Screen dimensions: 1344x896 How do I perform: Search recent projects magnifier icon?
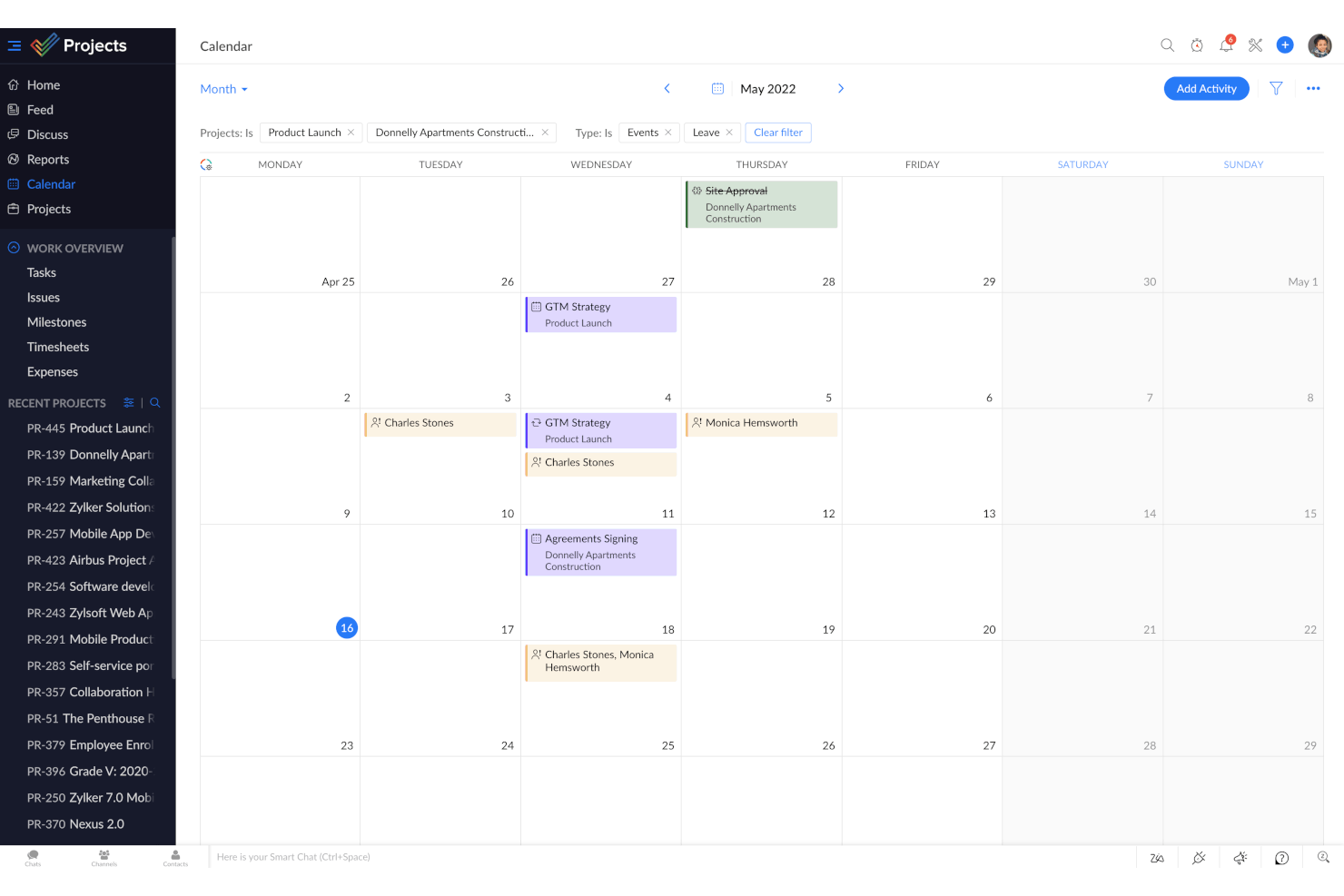coord(155,402)
